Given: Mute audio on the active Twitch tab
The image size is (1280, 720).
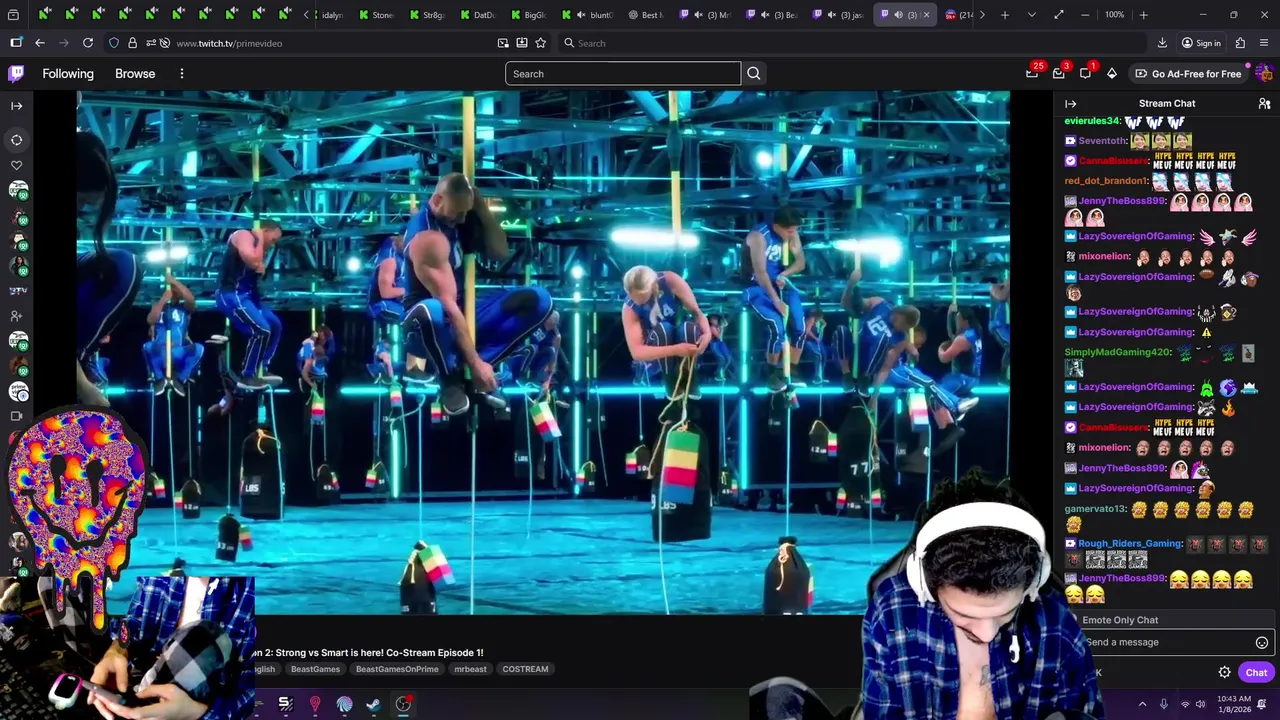Looking at the screenshot, I should (x=898, y=15).
